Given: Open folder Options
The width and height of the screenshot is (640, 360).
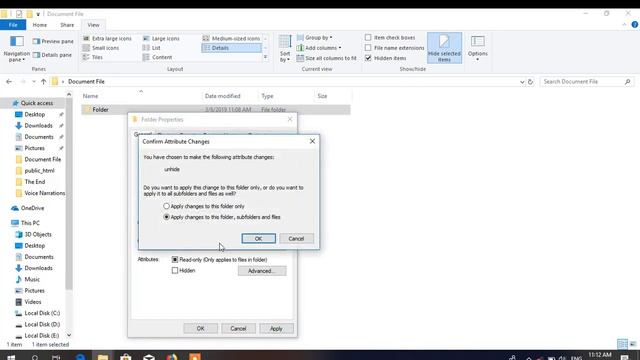Looking at the screenshot, I should coord(478,48).
